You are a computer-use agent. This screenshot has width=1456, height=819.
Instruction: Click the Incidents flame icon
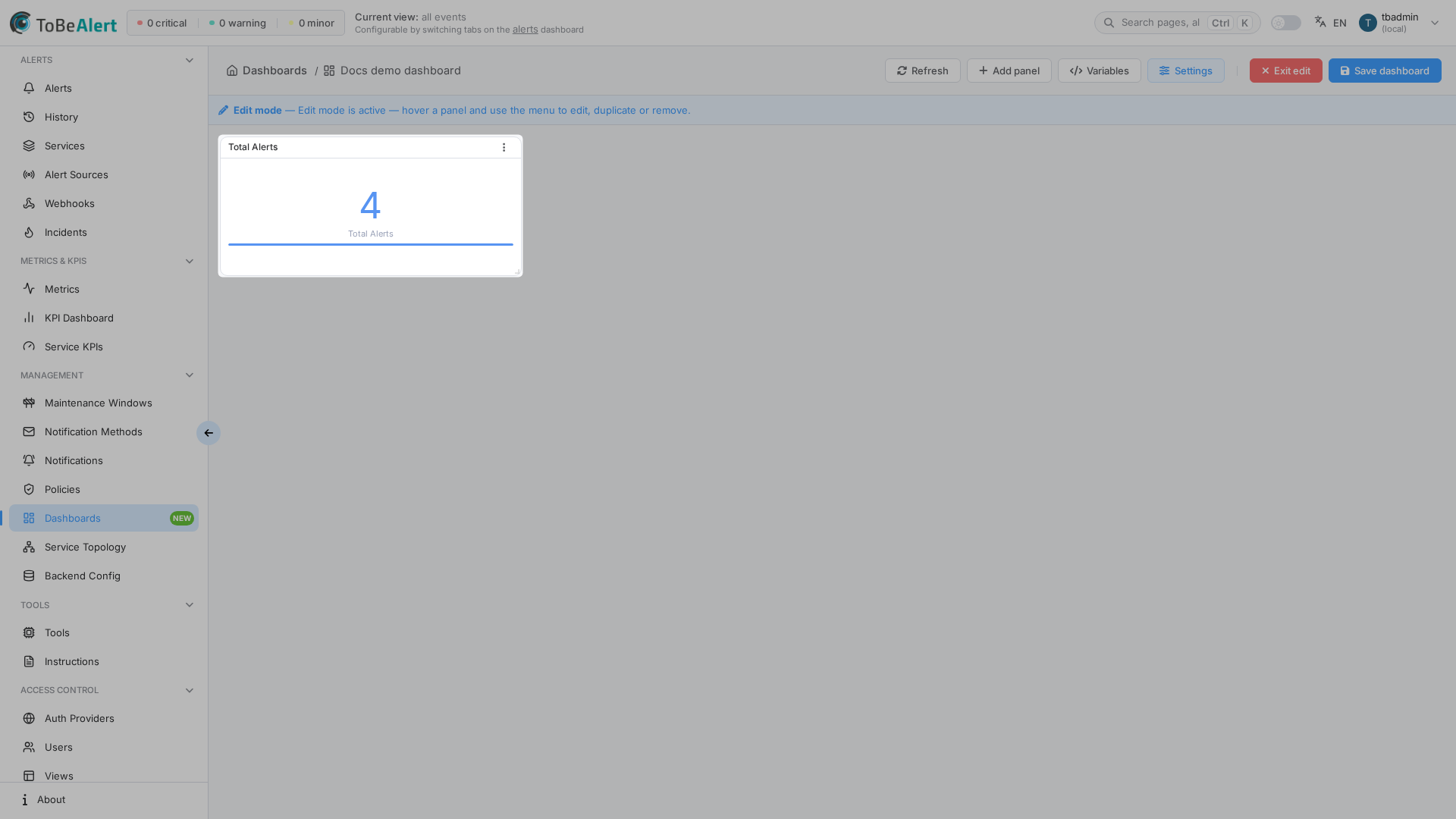point(29,232)
